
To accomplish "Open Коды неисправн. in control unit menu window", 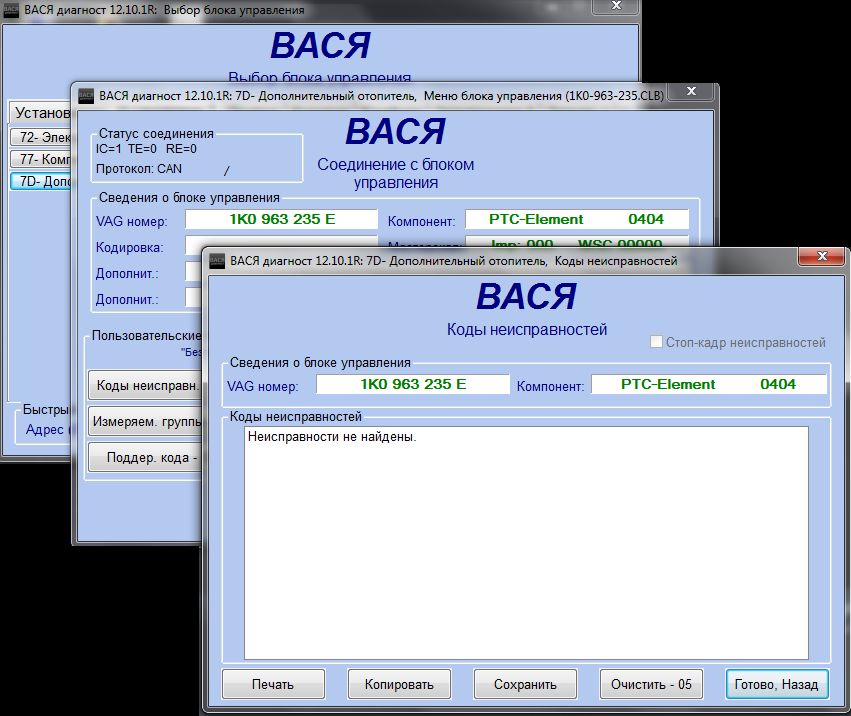I will pos(145,385).
